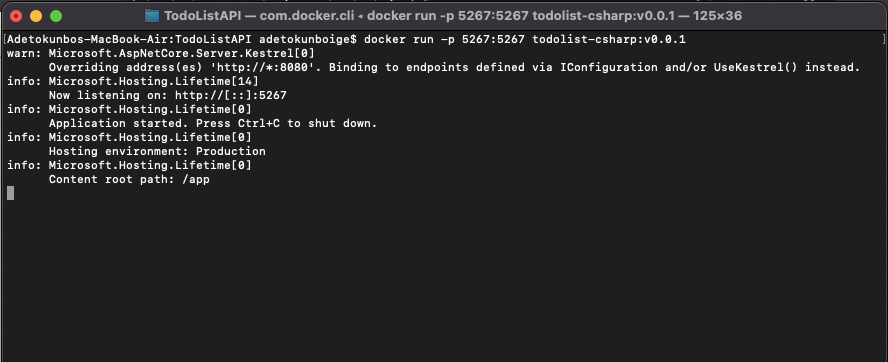Click the TodoListAPI folder proxy icon

pos(152,15)
